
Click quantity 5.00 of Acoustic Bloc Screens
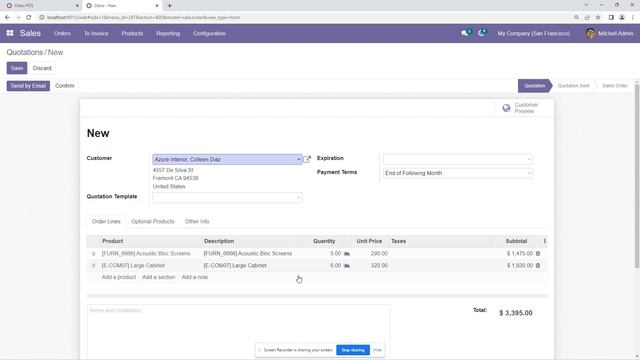coord(335,253)
